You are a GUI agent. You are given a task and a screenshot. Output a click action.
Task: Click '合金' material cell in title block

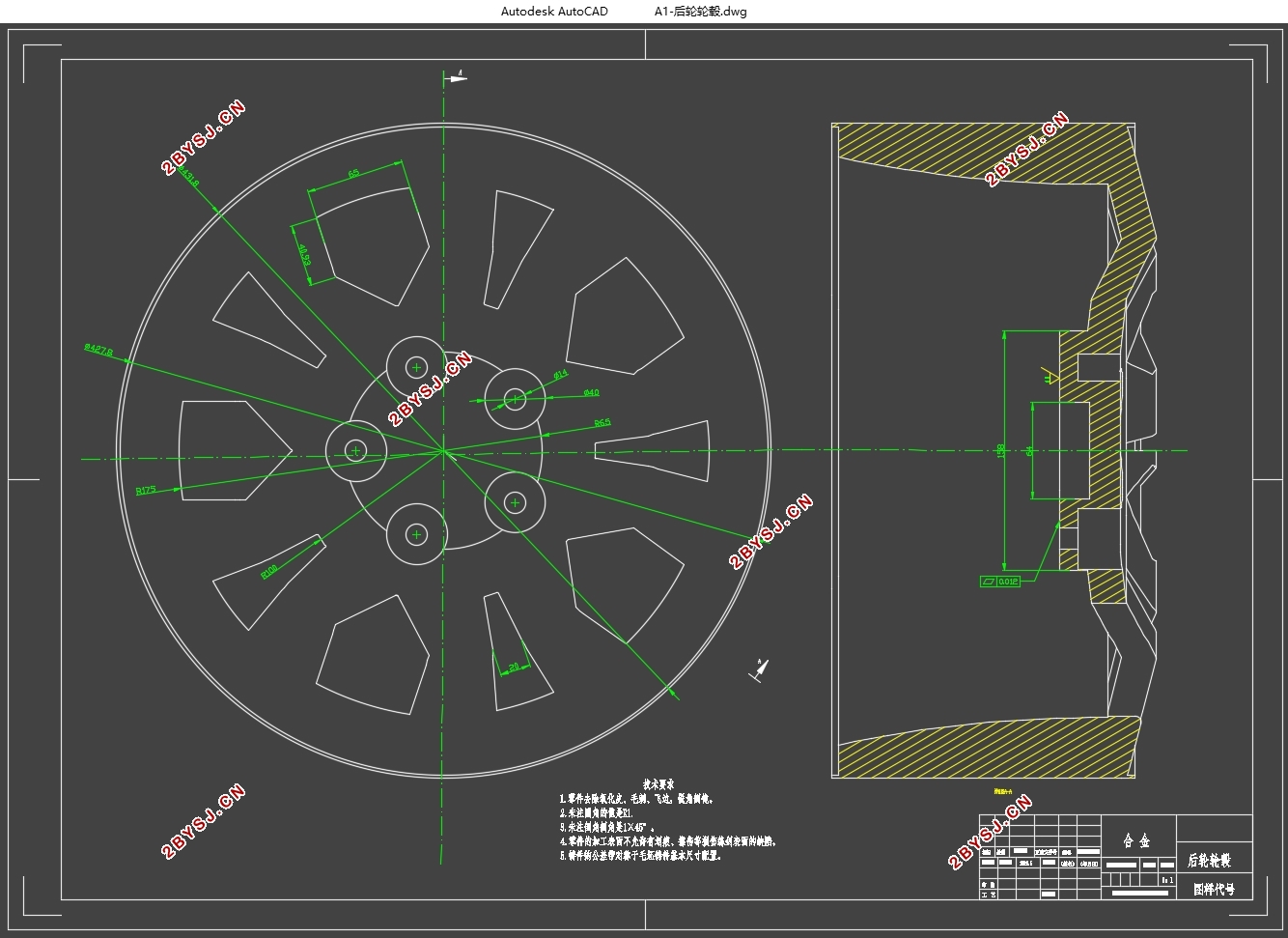(1137, 839)
